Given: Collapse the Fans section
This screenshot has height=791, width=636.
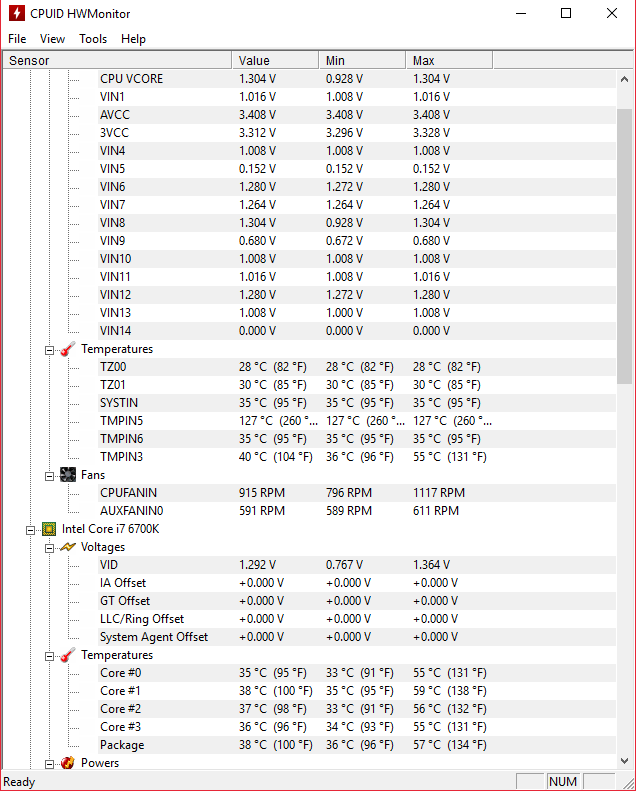Looking at the screenshot, I should pyautogui.click(x=49, y=476).
